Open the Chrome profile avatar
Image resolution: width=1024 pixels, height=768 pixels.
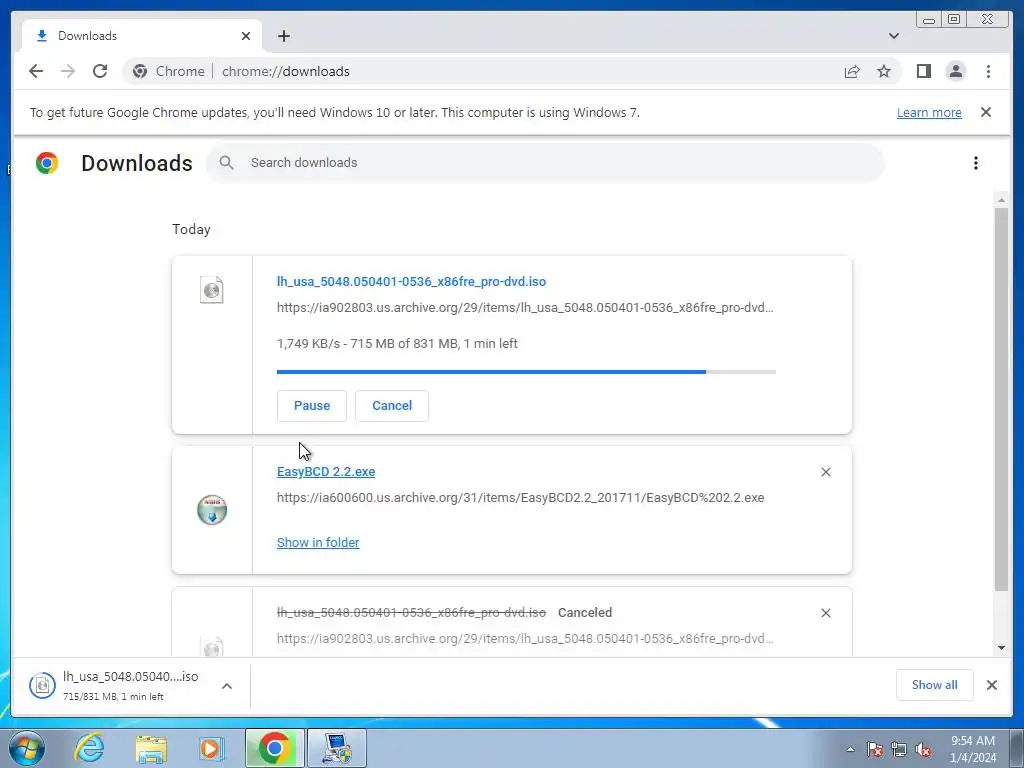click(955, 71)
